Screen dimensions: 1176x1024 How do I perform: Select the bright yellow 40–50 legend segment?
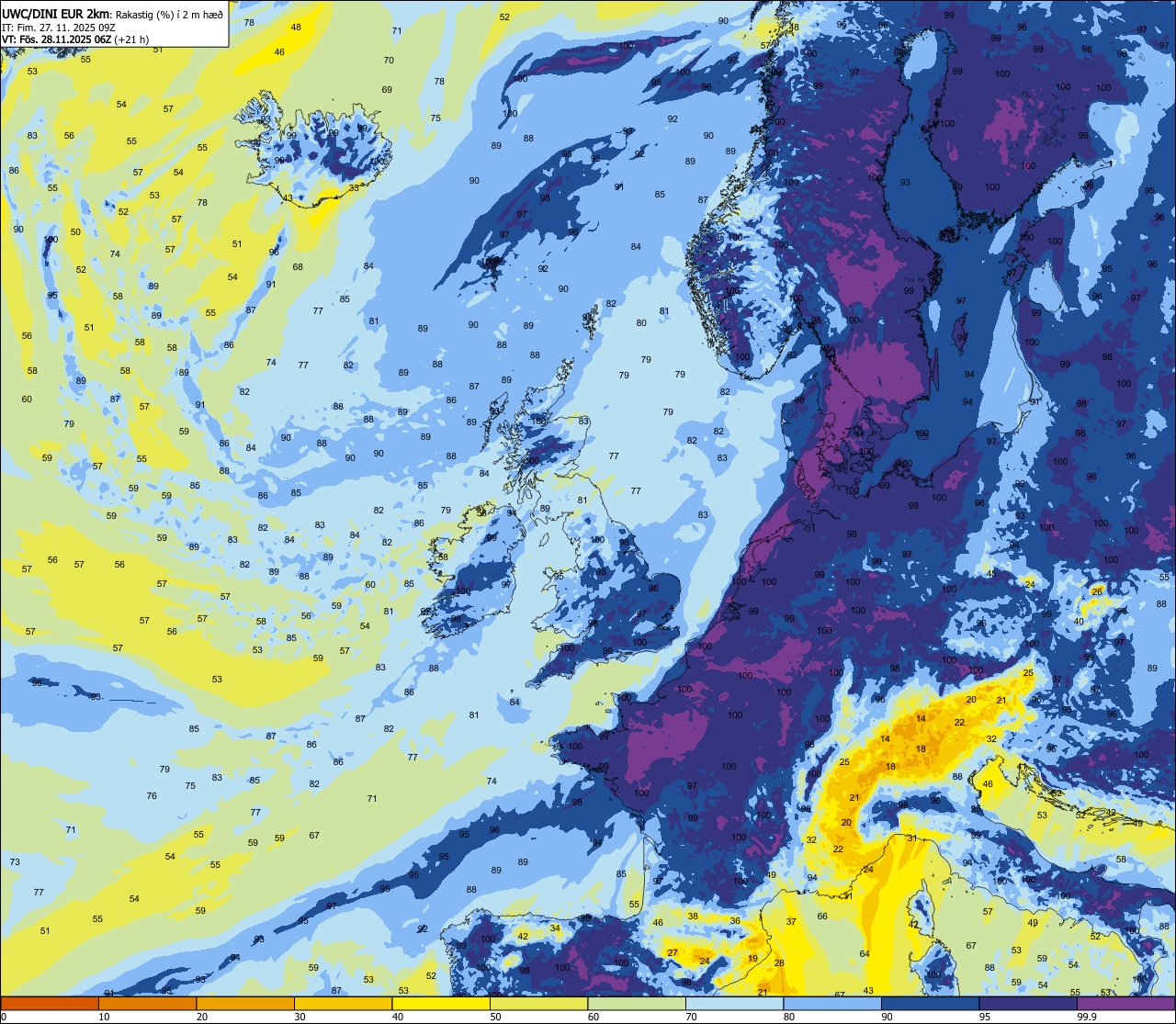point(441,1003)
